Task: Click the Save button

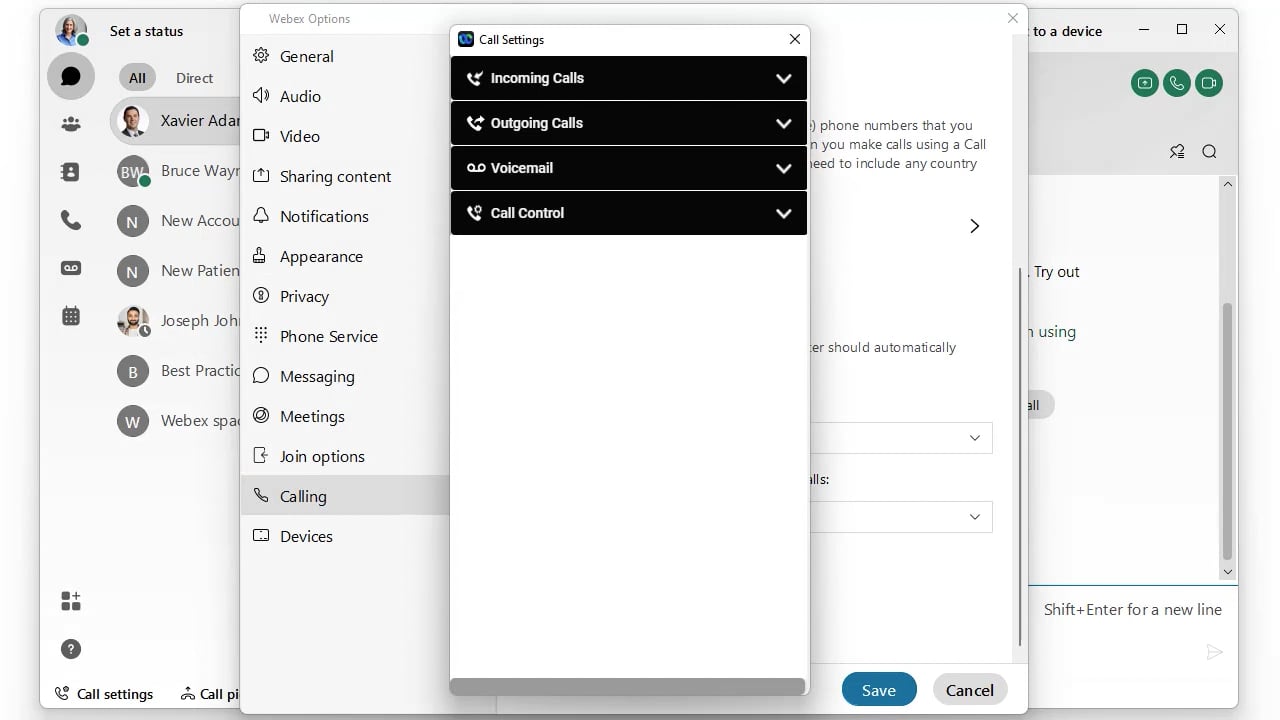Action: 879,690
